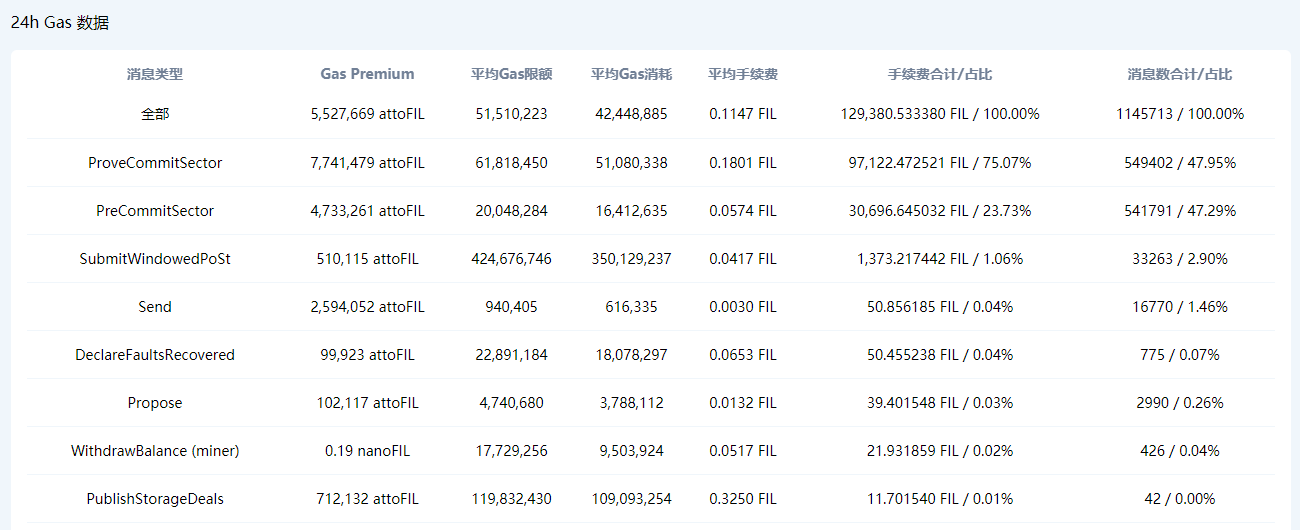Select the ProveCommitSector message type
The width and height of the screenshot is (1300, 530).
[x=155, y=162]
